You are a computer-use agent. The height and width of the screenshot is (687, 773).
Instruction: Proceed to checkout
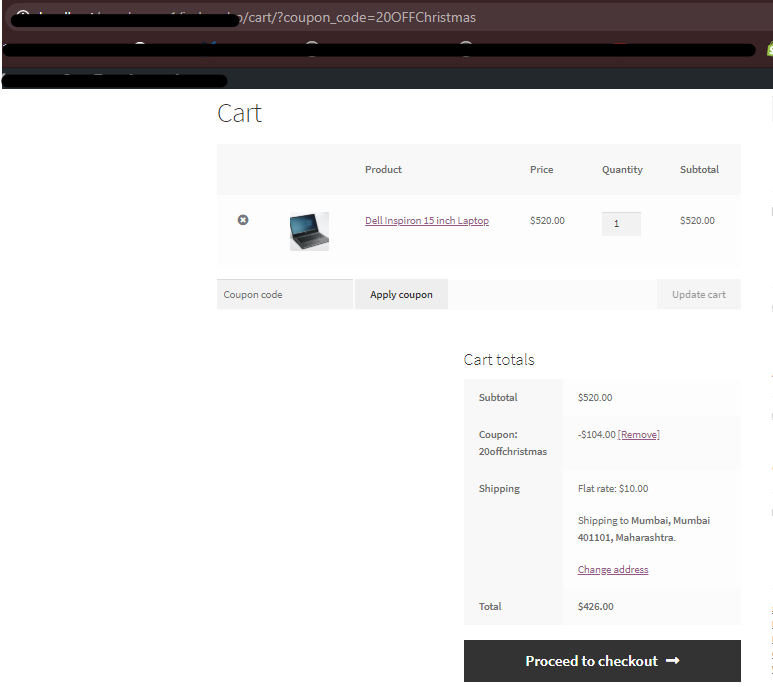(x=602, y=661)
